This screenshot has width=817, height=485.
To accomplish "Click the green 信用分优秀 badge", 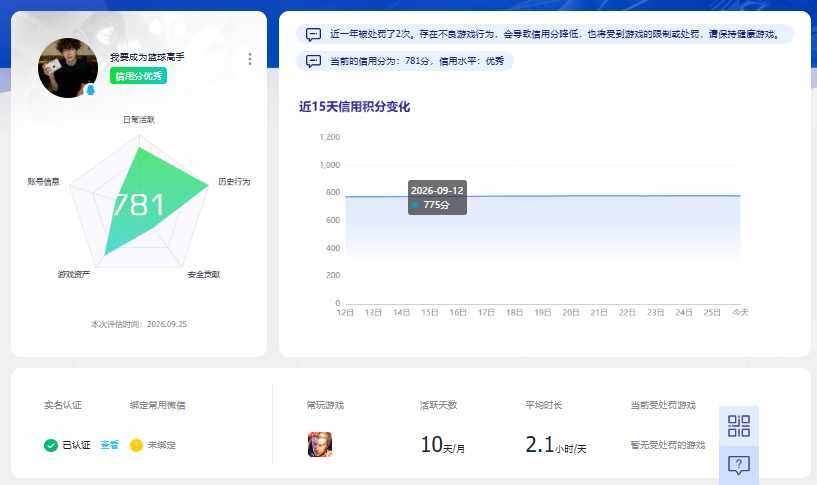I will [138, 76].
